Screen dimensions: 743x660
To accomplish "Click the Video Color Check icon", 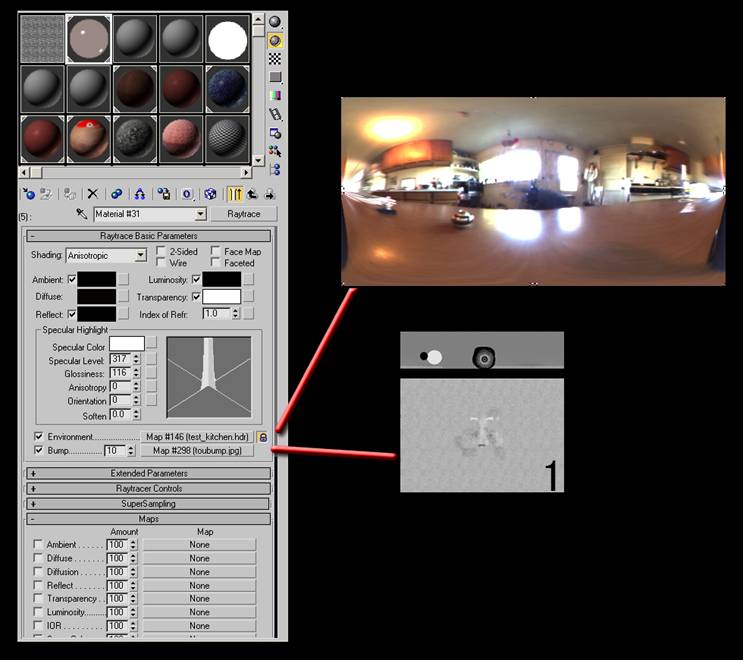I will click(x=275, y=95).
